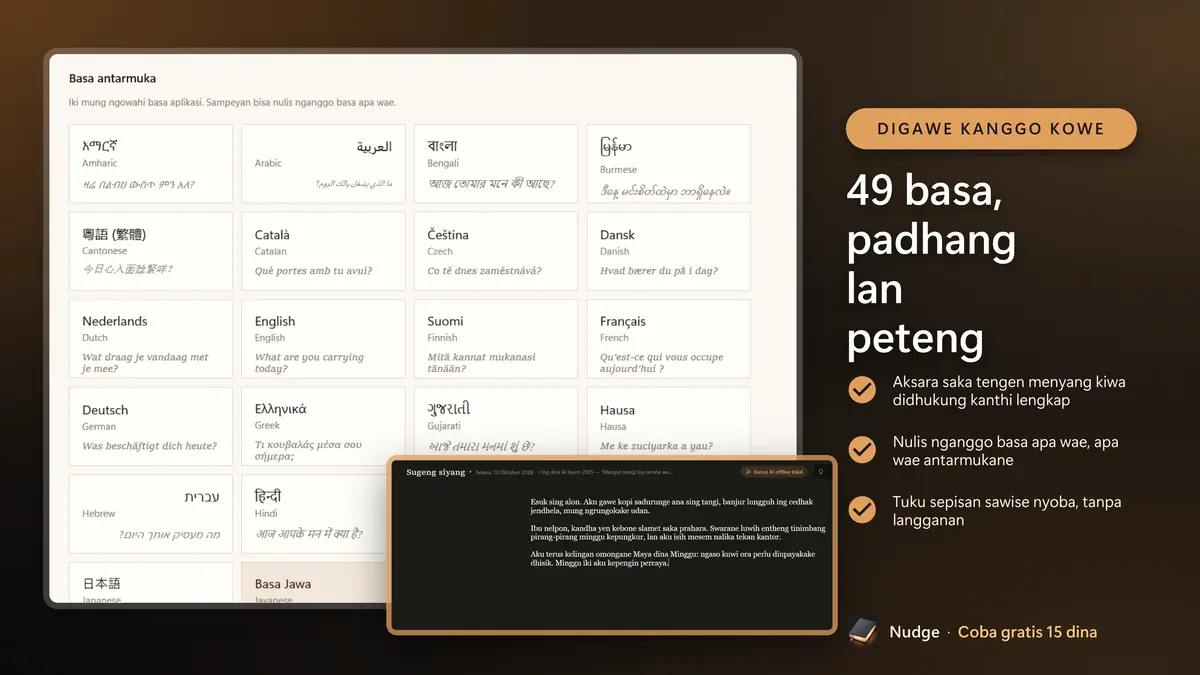Pick the Hebrew language card
Image resolution: width=1200 pixels, height=675 pixels.
(151, 514)
